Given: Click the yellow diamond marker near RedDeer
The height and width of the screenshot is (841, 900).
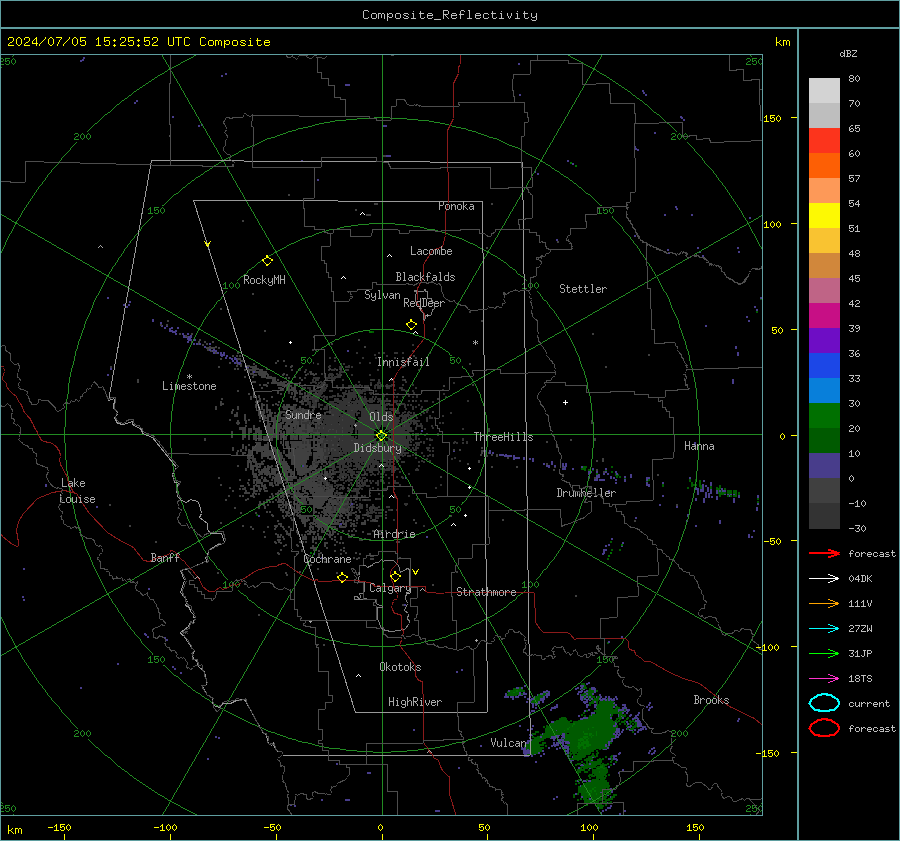Looking at the screenshot, I should pyautogui.click(x=411, y=325).
